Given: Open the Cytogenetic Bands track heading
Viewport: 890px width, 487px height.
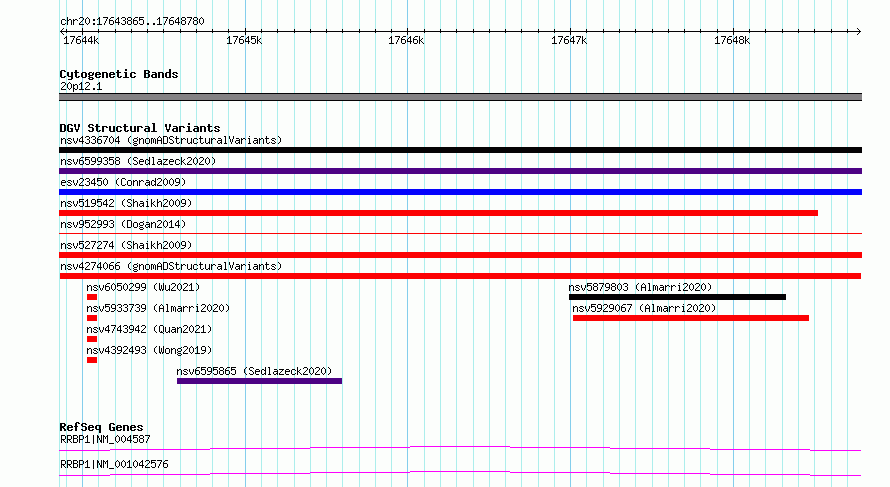Looking at the screenshot, I should 119,74.
